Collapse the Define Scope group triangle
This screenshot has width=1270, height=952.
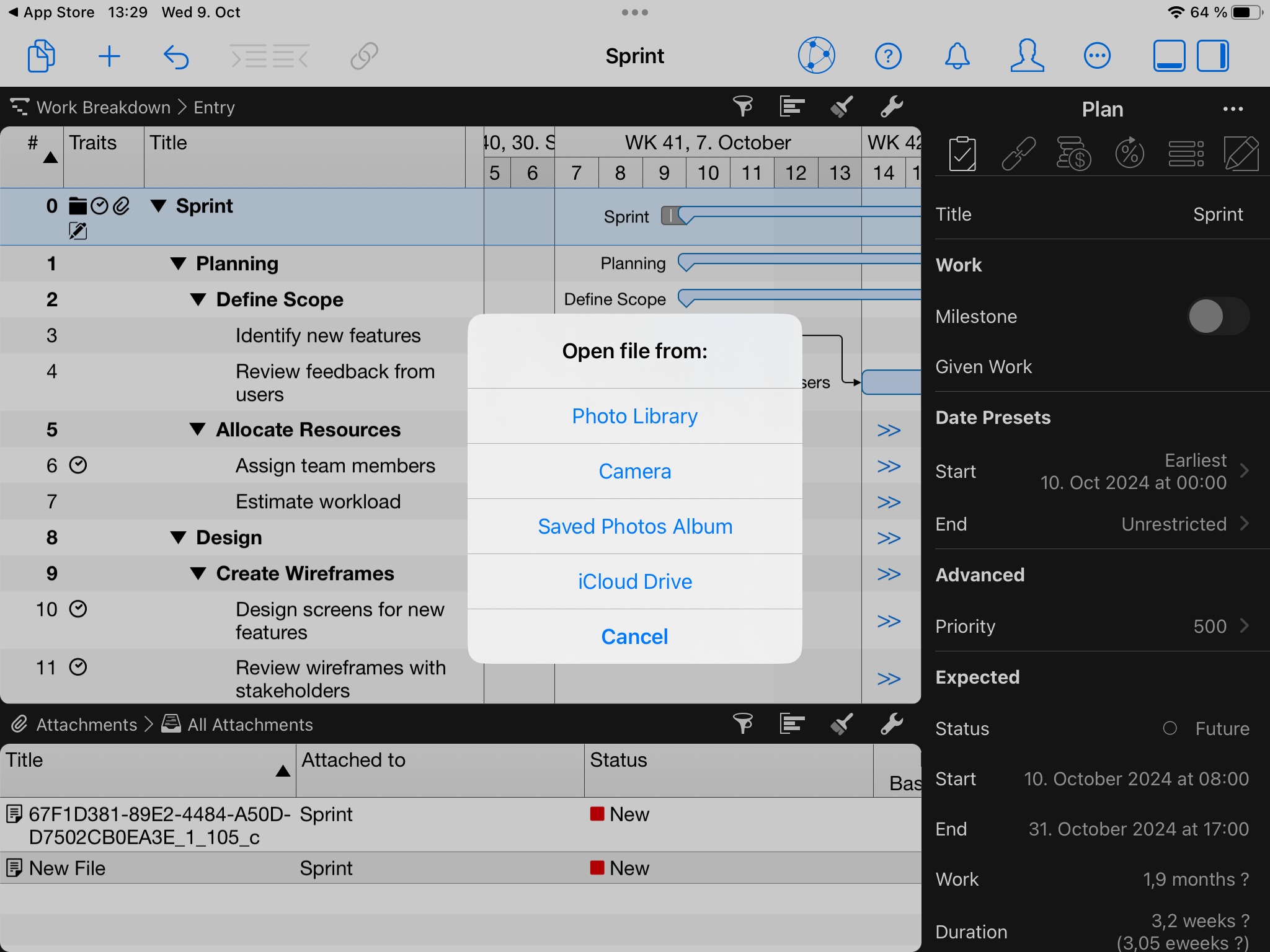pyautogui.click(x=198, y=299)
